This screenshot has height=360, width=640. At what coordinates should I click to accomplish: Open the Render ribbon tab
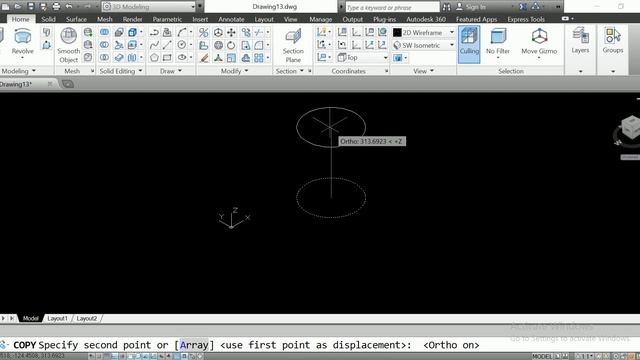[132, 19]
